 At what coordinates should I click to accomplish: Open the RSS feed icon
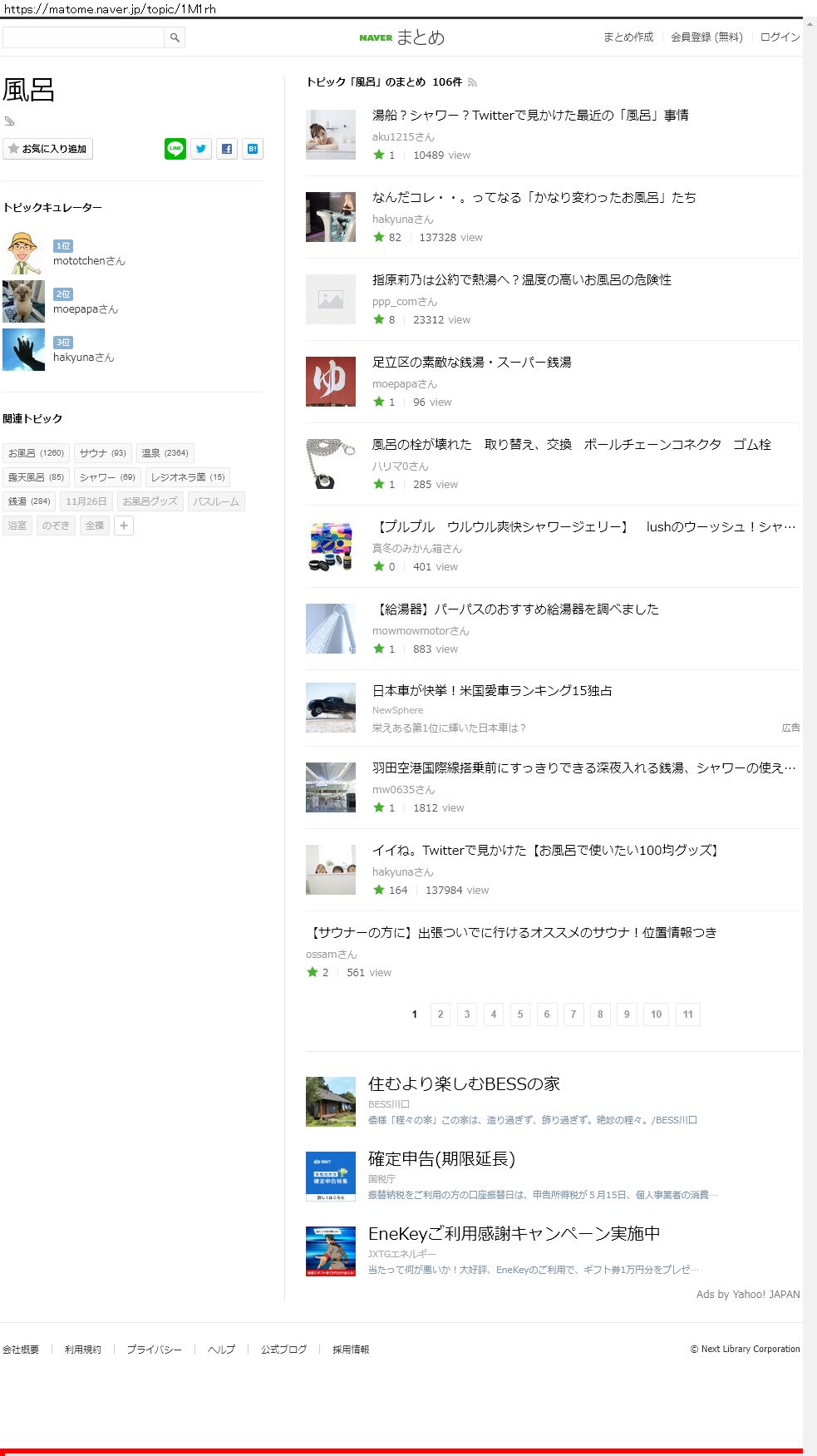tap(472, 82)
